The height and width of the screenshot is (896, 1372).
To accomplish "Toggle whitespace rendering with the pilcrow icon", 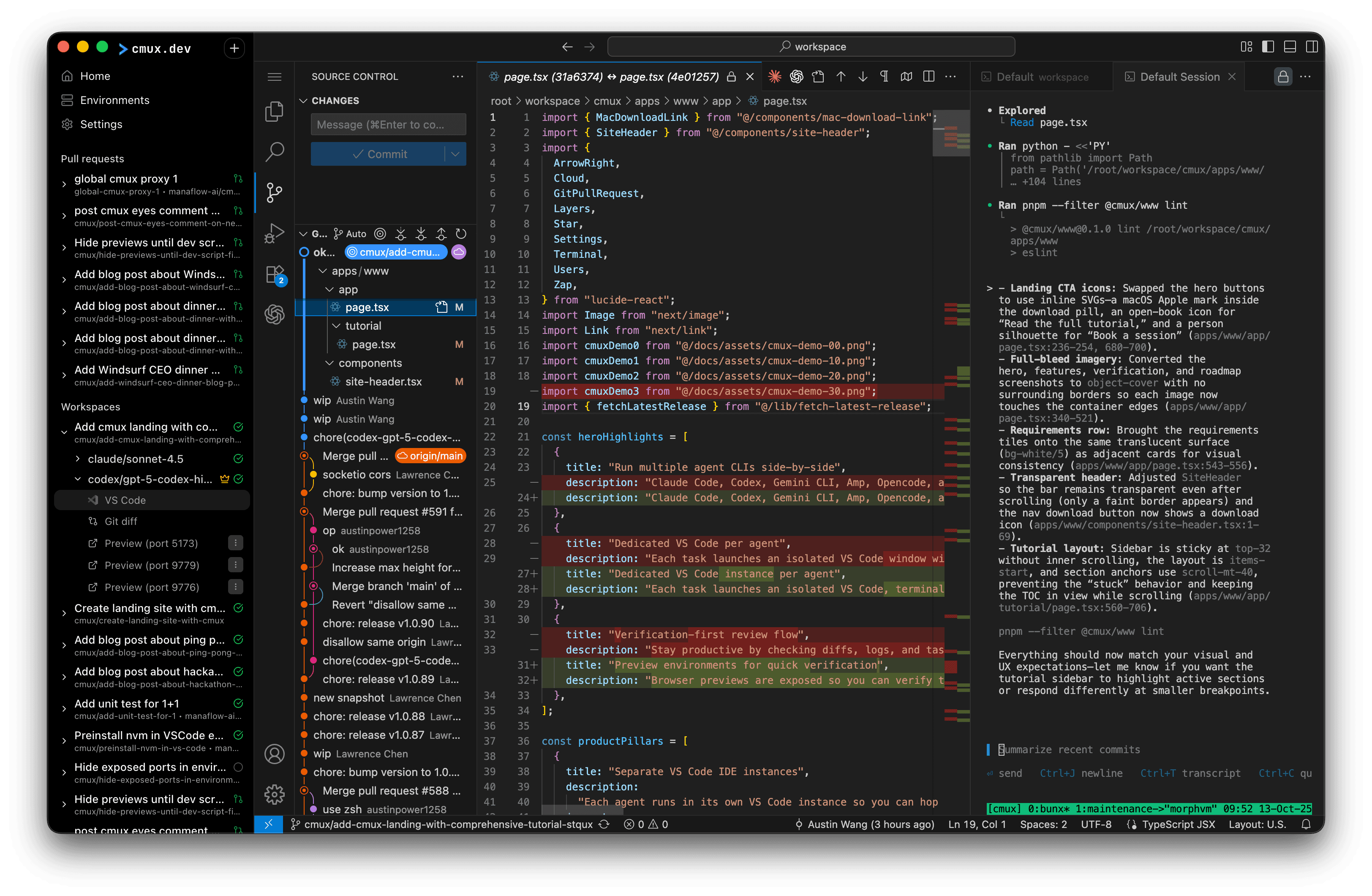I will coord(885,76).
